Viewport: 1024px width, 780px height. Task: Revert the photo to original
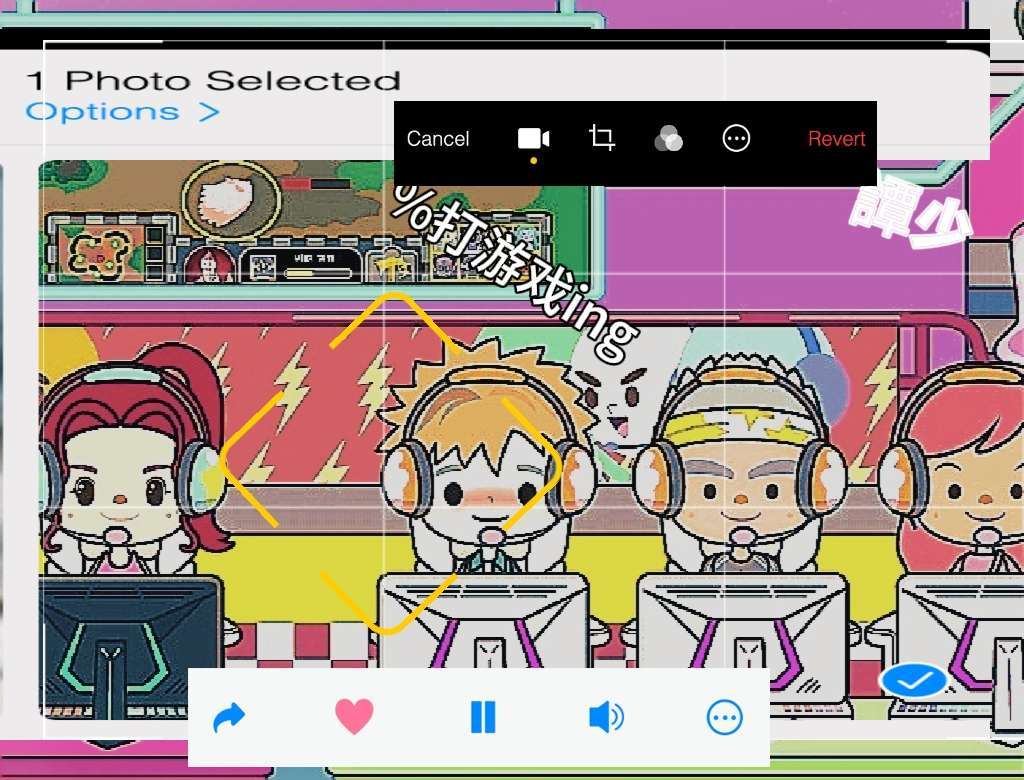(836, 138)
